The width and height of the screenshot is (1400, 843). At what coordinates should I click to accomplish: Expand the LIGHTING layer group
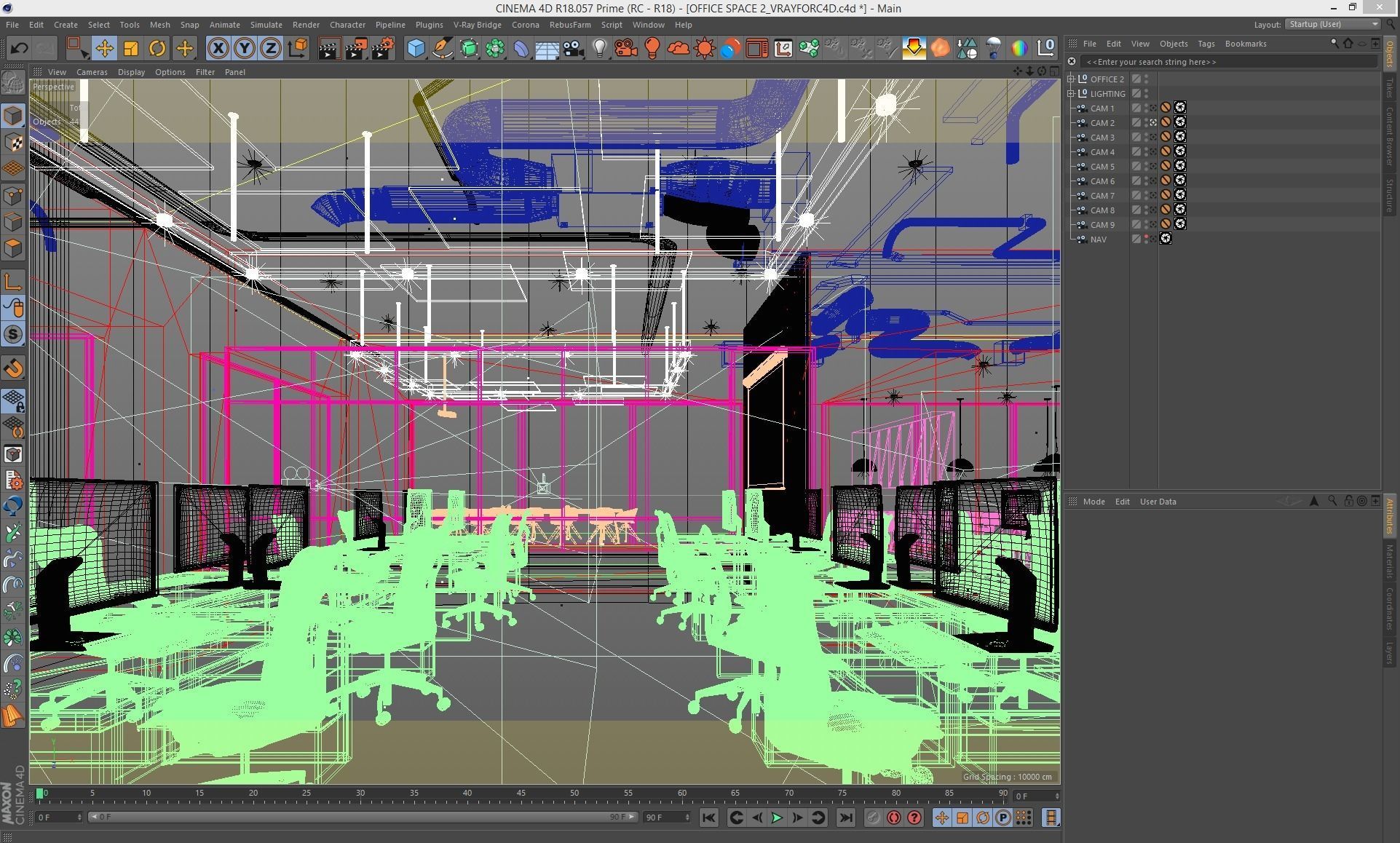(1071, 93)
